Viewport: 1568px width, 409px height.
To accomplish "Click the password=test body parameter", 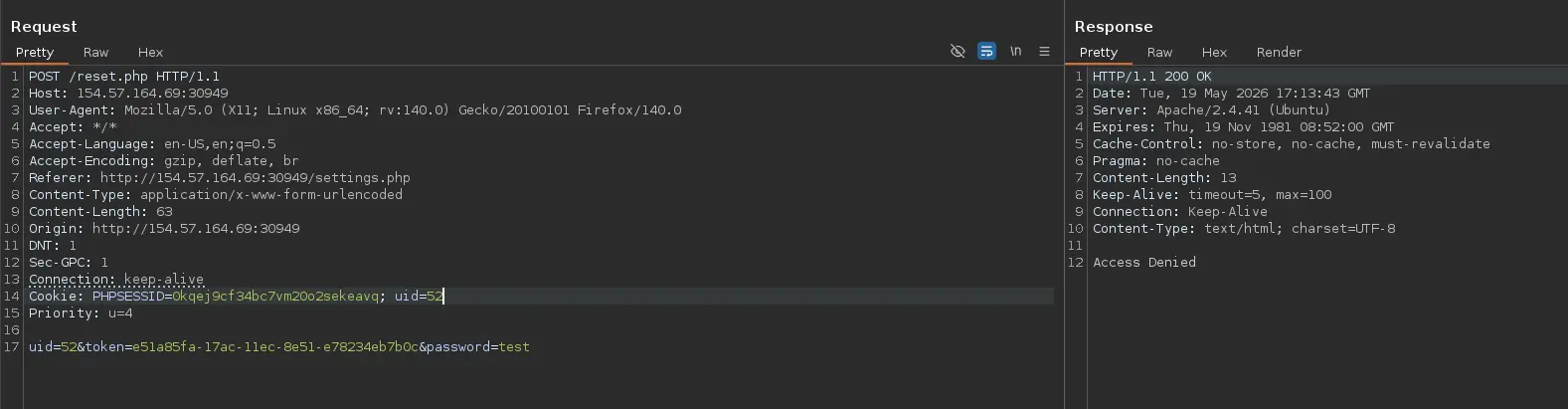I will [x=478, y=347].
